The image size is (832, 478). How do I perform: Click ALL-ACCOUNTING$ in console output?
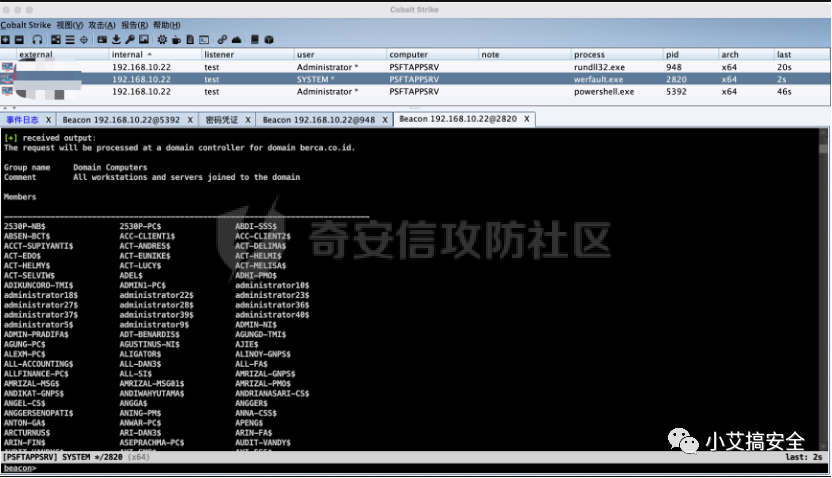coord(39,364)
